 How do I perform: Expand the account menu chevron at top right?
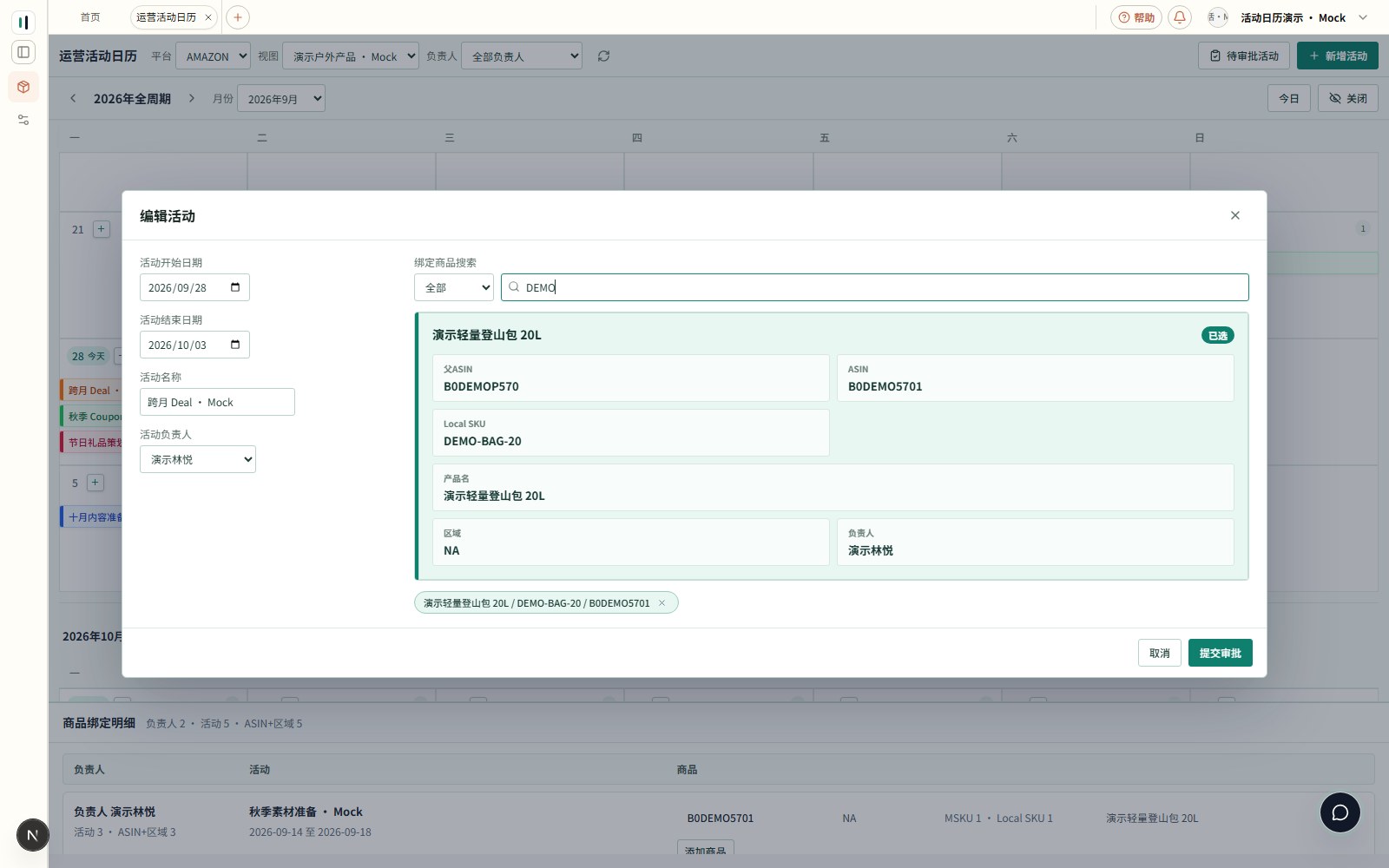click(x=1362, y=17)
